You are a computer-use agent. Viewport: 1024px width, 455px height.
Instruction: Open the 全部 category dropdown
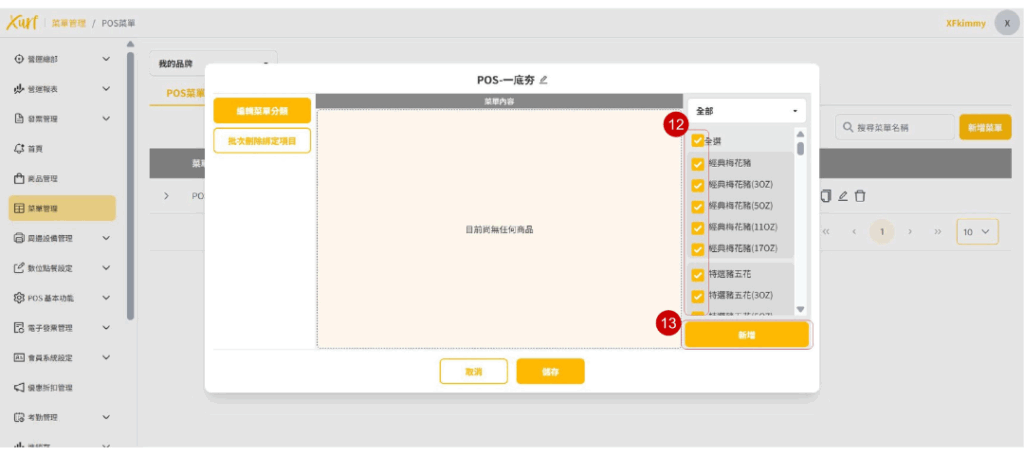746,111
